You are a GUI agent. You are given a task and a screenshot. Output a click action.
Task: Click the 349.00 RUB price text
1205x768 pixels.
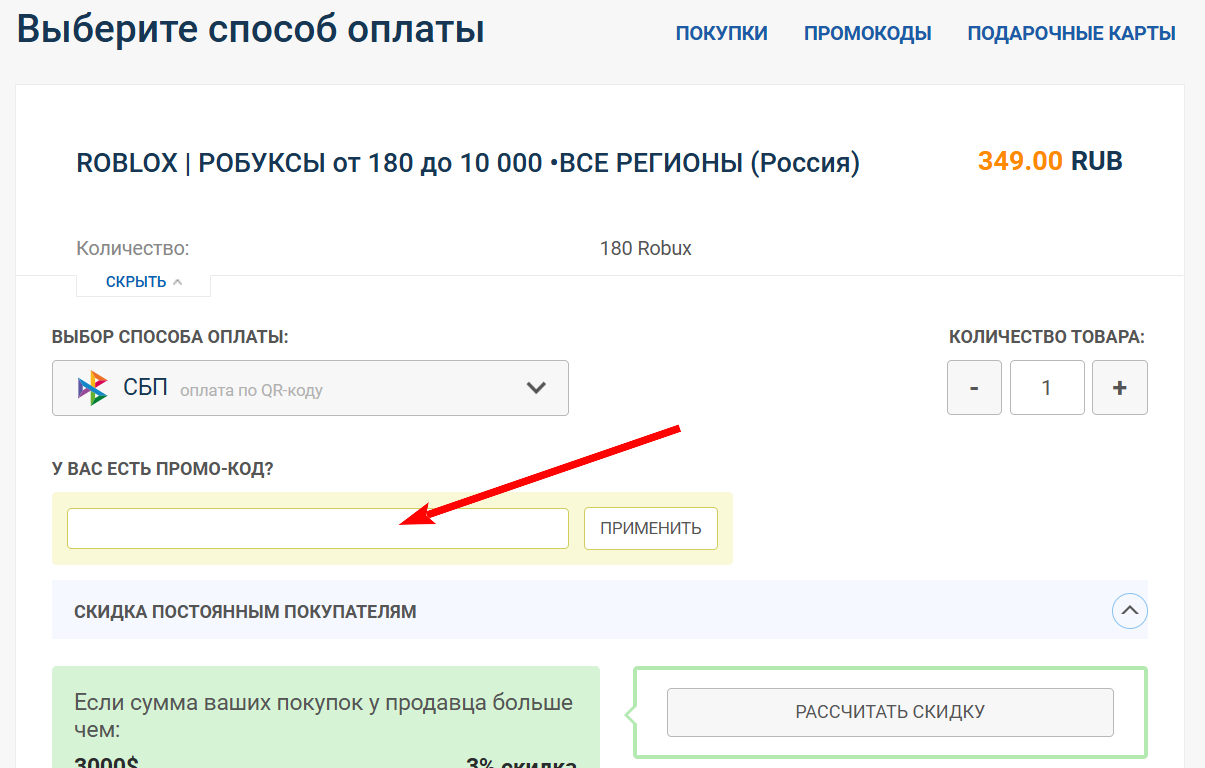[1049, 160]
